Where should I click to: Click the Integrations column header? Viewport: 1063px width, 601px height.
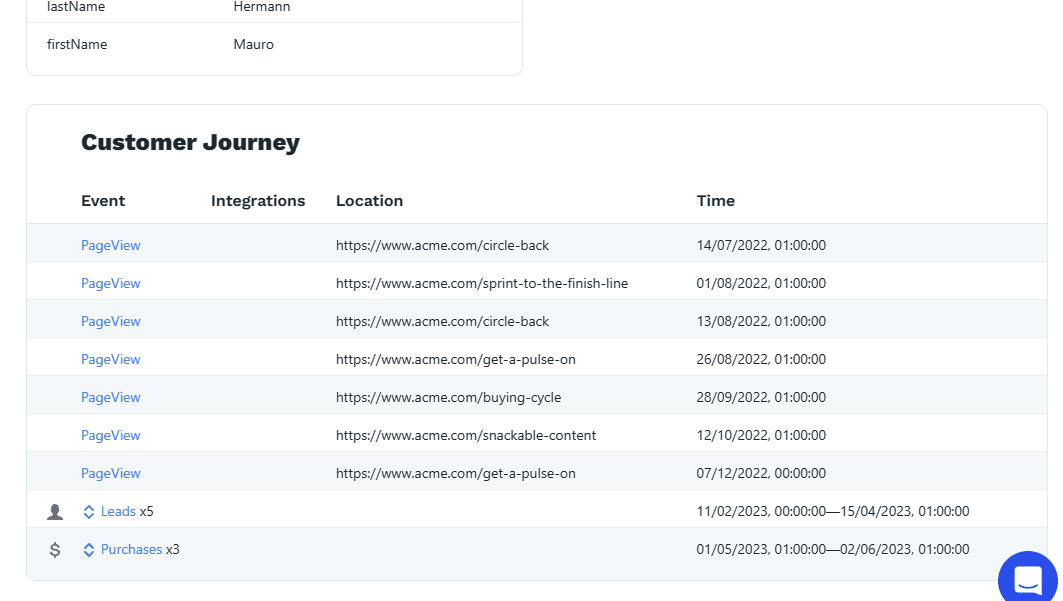pyautogui.click(x=258, y=200)
